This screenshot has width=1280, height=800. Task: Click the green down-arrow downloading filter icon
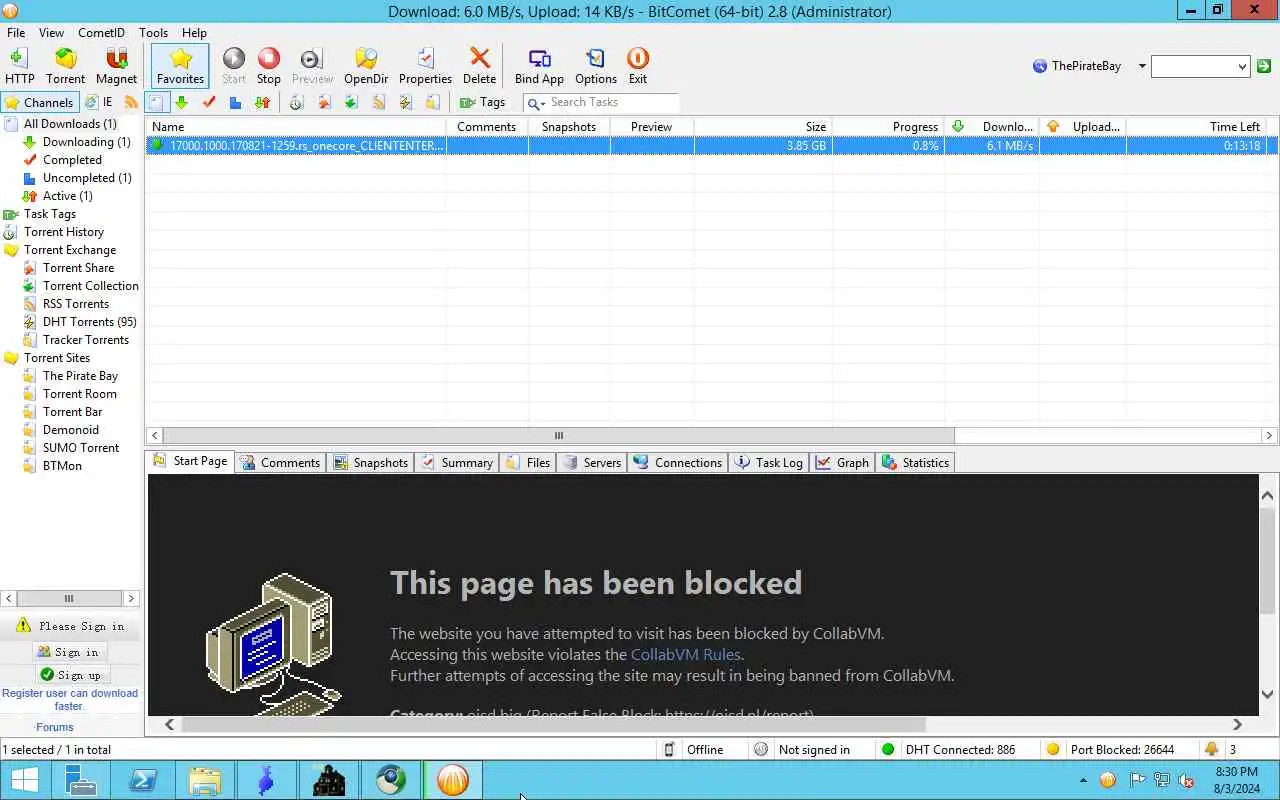click(x=181, y=102)
